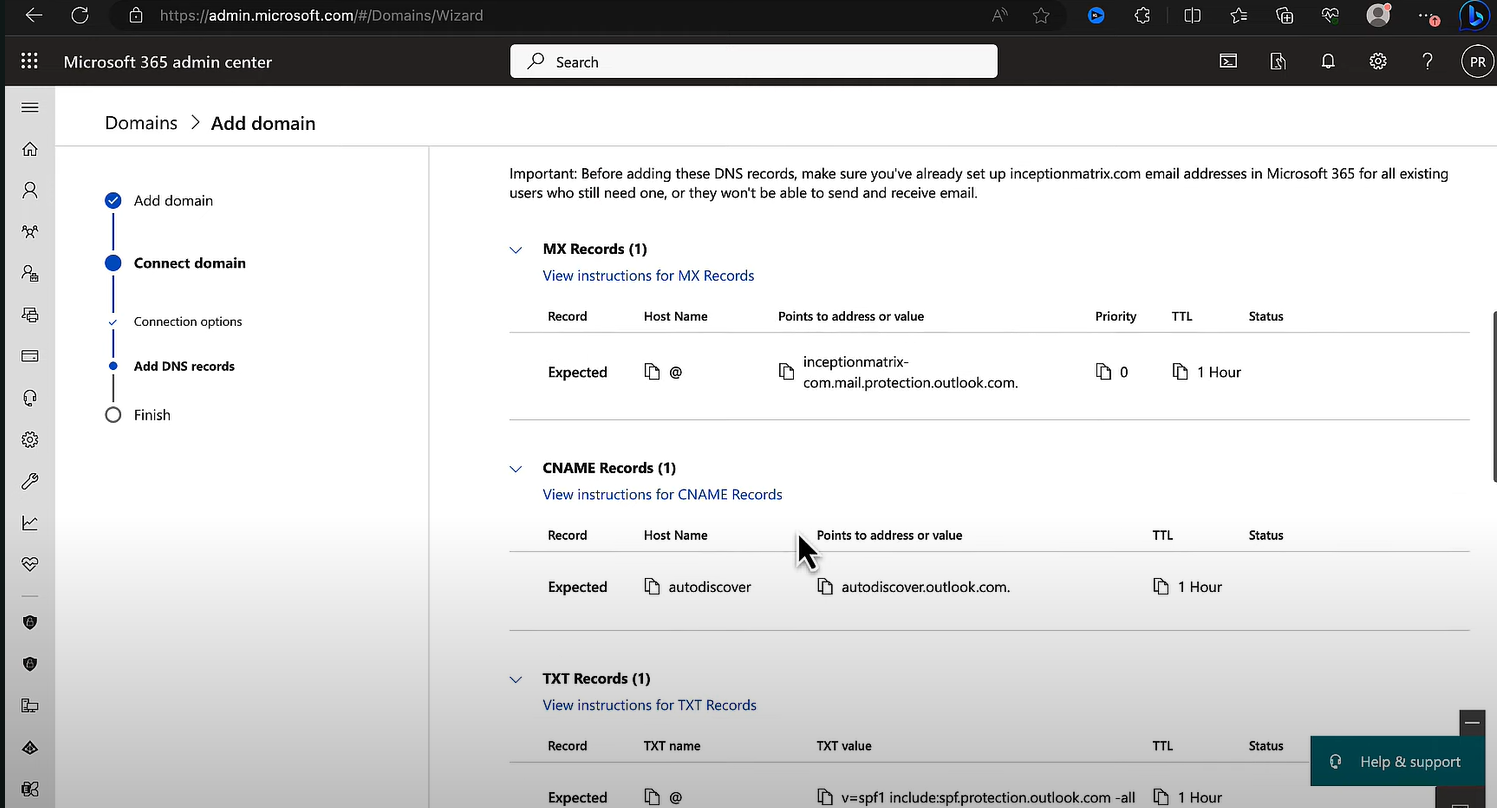
Task: Open notifications bell icon
Action: tap(1328, 62)
